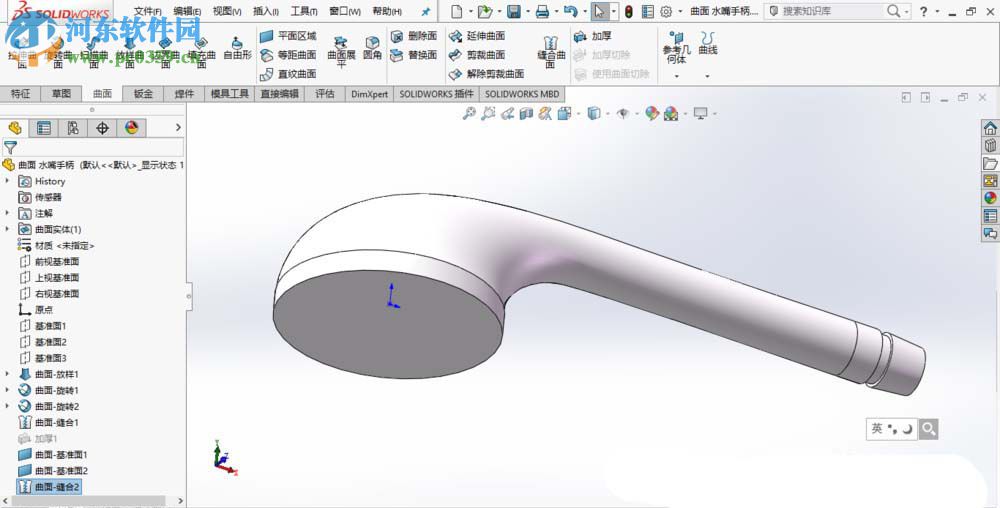The height and width of the screenshot is (508, 1000).
Task: Save the document with the disk icon
Action: click(x=513, y=11)
